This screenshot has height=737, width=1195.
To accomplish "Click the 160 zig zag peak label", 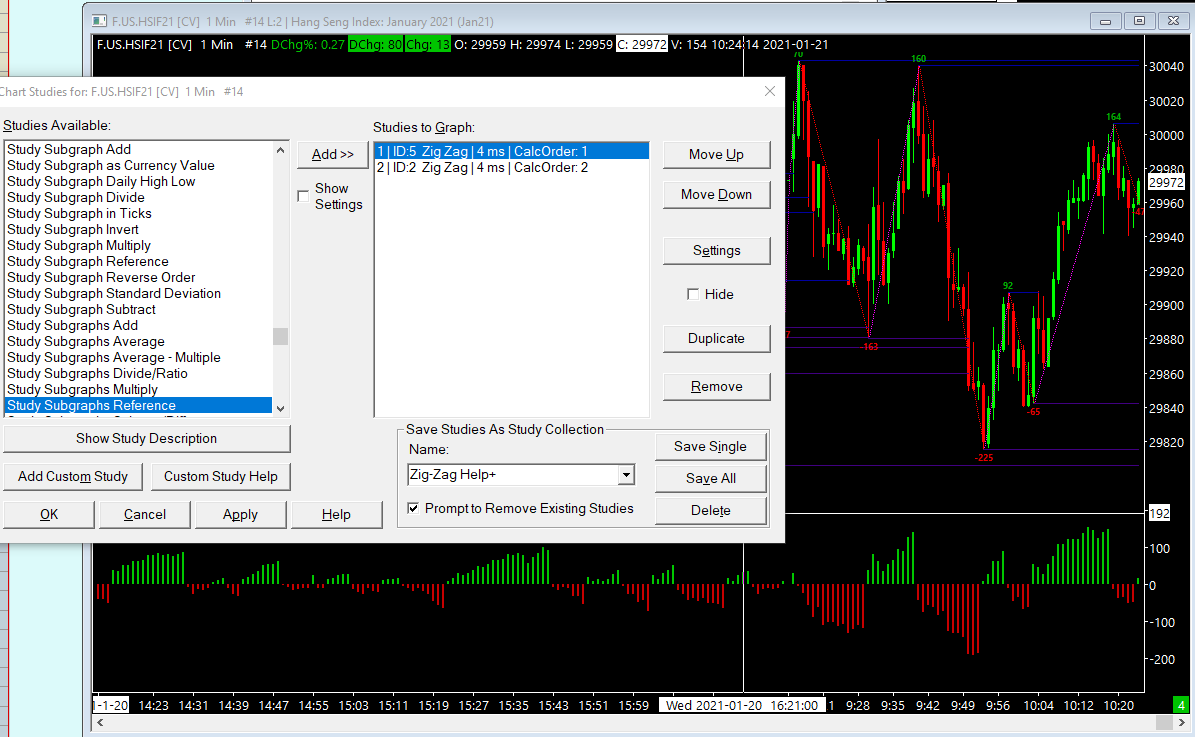I will coord(918,59).
